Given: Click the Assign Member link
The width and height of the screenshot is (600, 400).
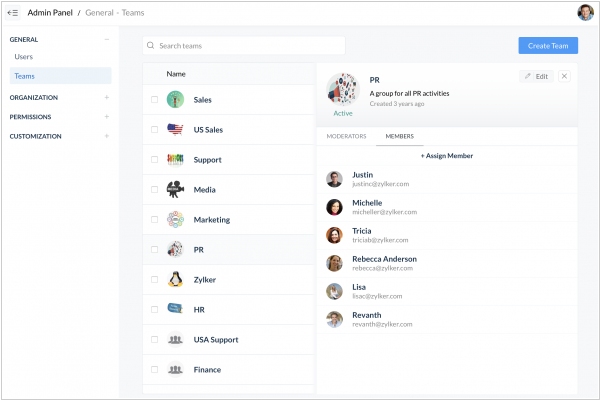Looking at the screenshot, I should pyautogui.click(x=446, y=156).
